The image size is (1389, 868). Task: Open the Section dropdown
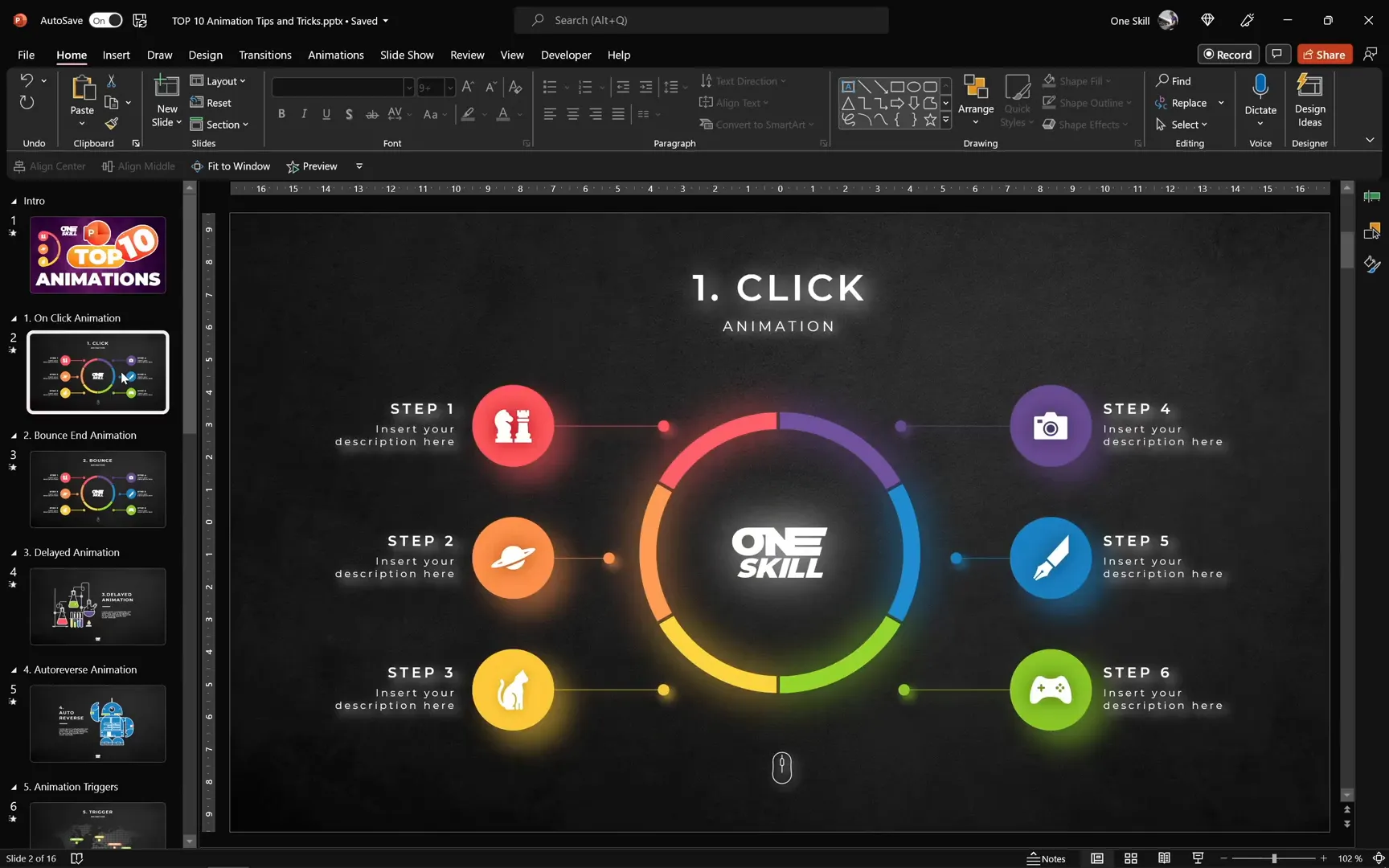[219, 124]
